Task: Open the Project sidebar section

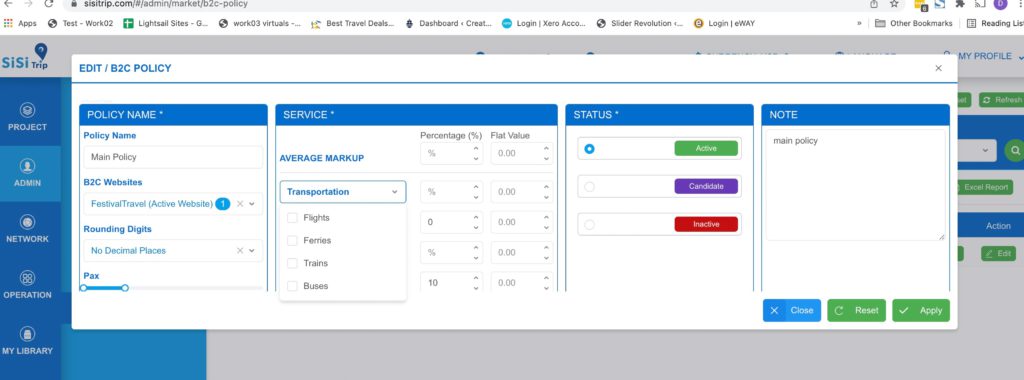Action: (27, 118)
